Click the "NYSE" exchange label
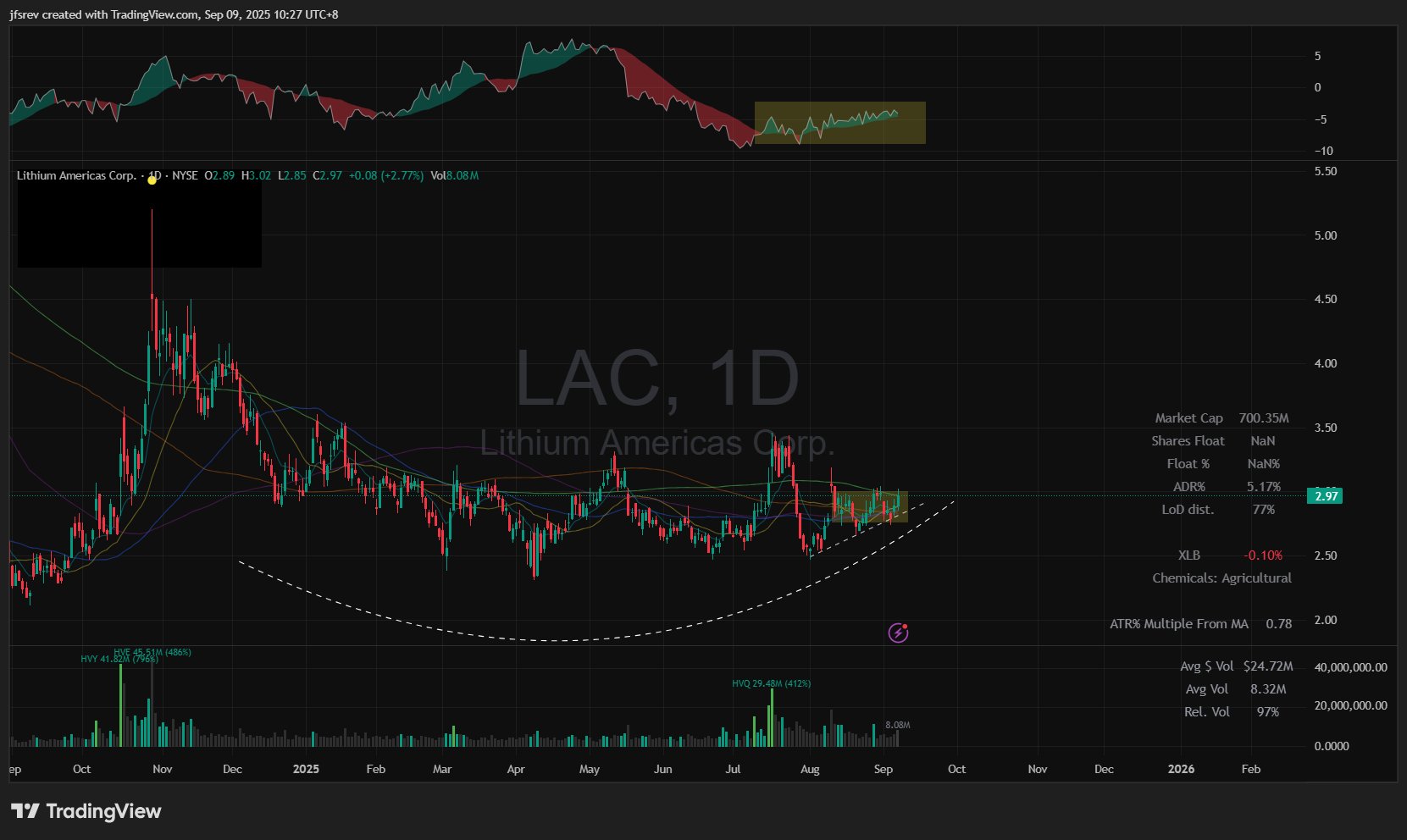The image size is (1407, 840). pos(185,176)
